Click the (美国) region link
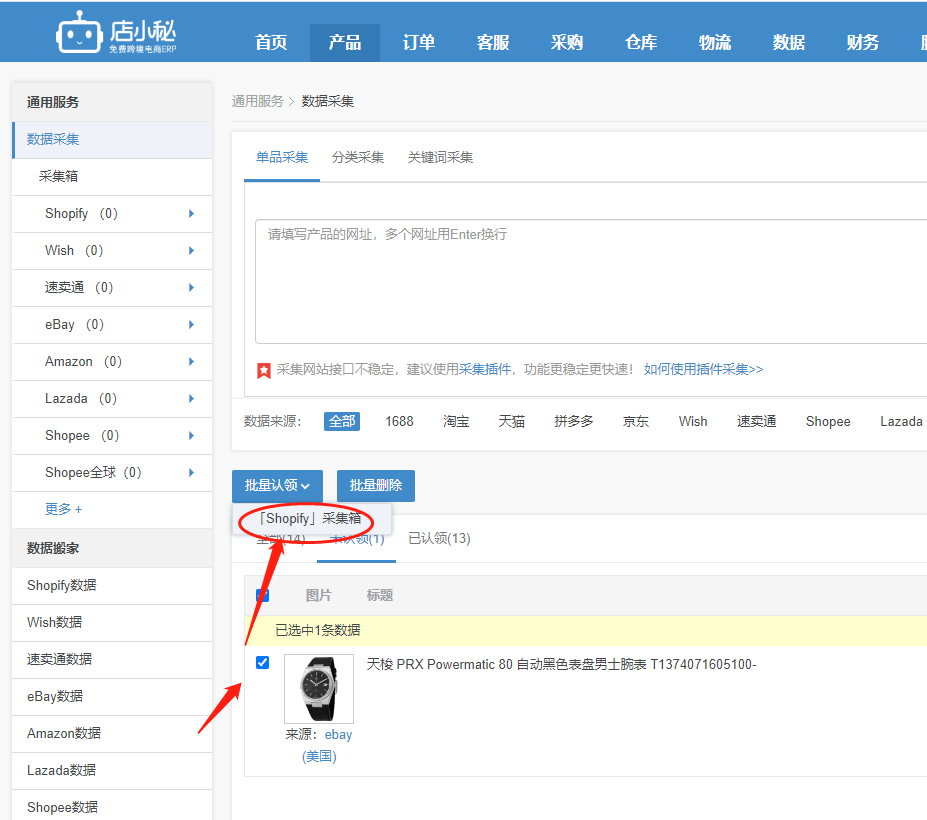Screen dimensions: 927x820 (x=319, y=756)
